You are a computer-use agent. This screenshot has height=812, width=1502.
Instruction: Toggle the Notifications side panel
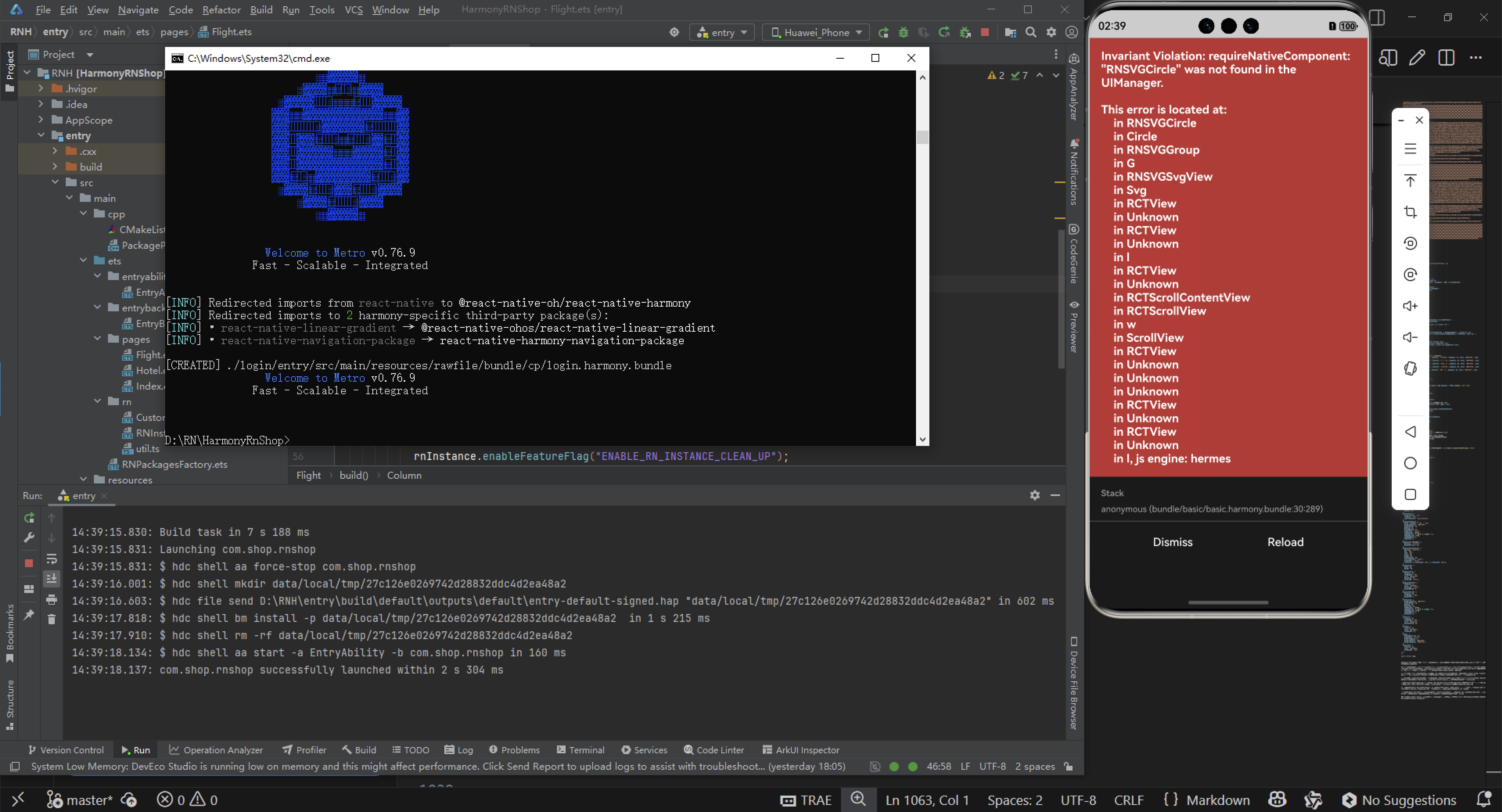coord(1074,172)
